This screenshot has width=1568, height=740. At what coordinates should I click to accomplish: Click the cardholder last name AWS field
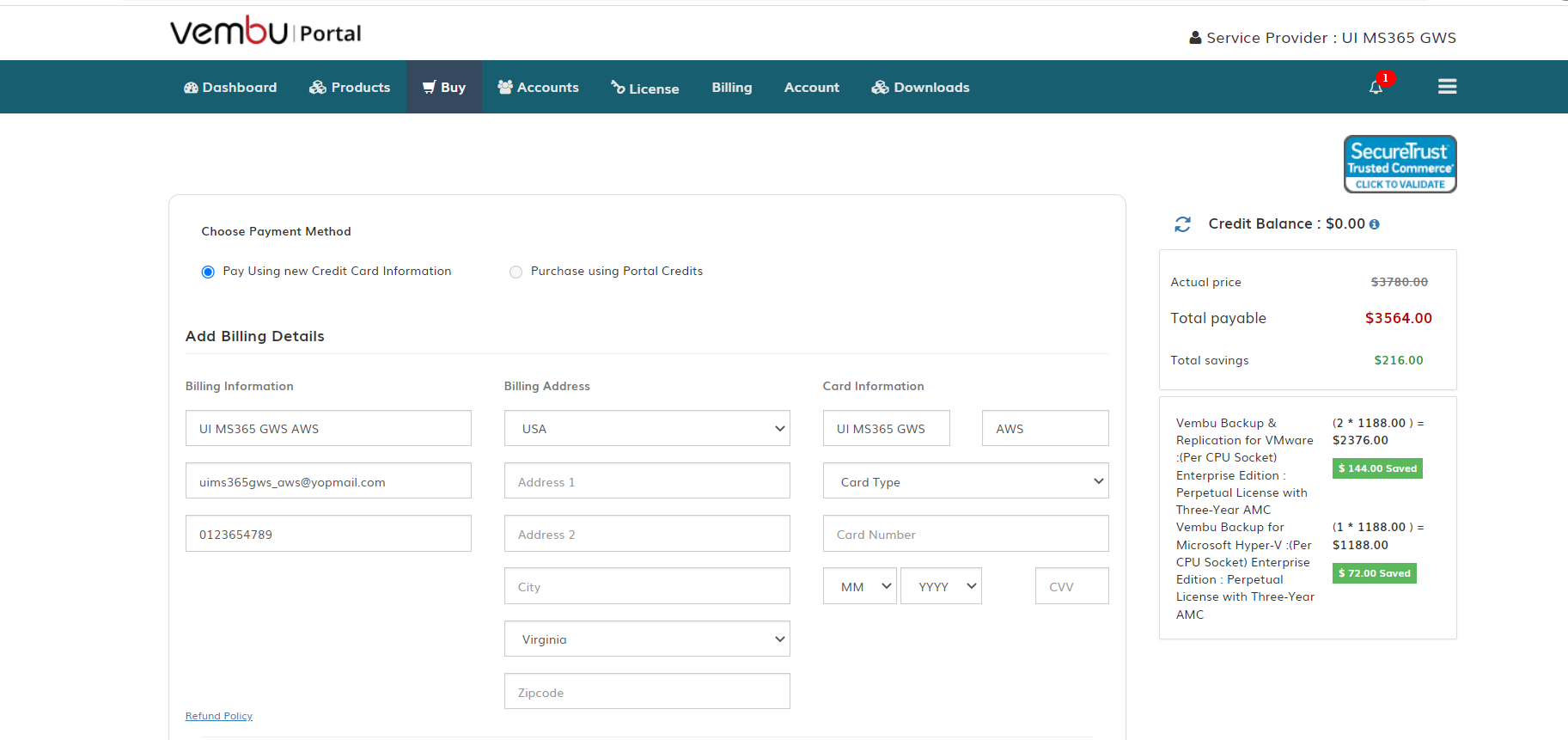coord(1046,428)
